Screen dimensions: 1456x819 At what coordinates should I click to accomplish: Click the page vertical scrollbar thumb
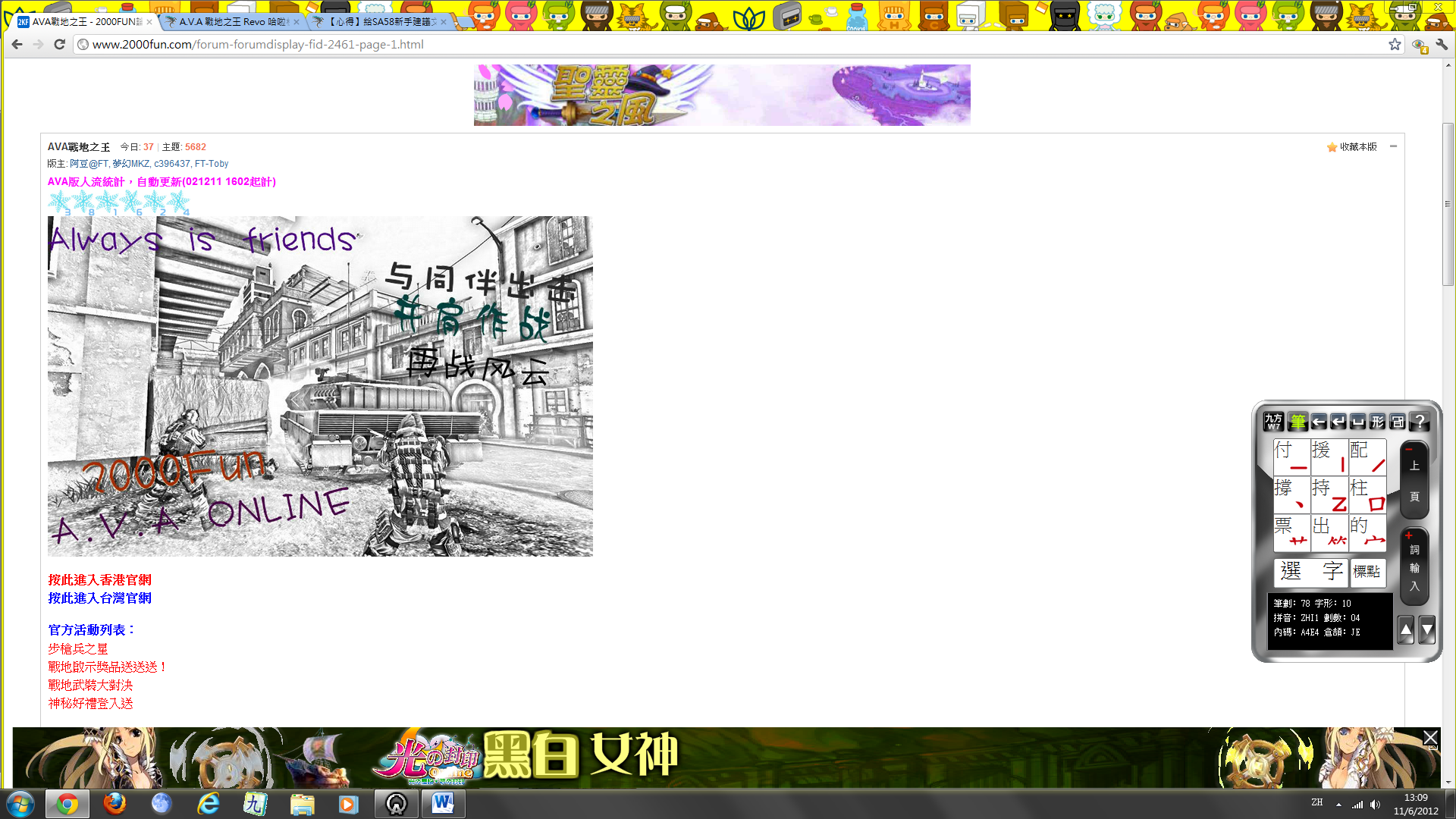[x=1448, y=204]
